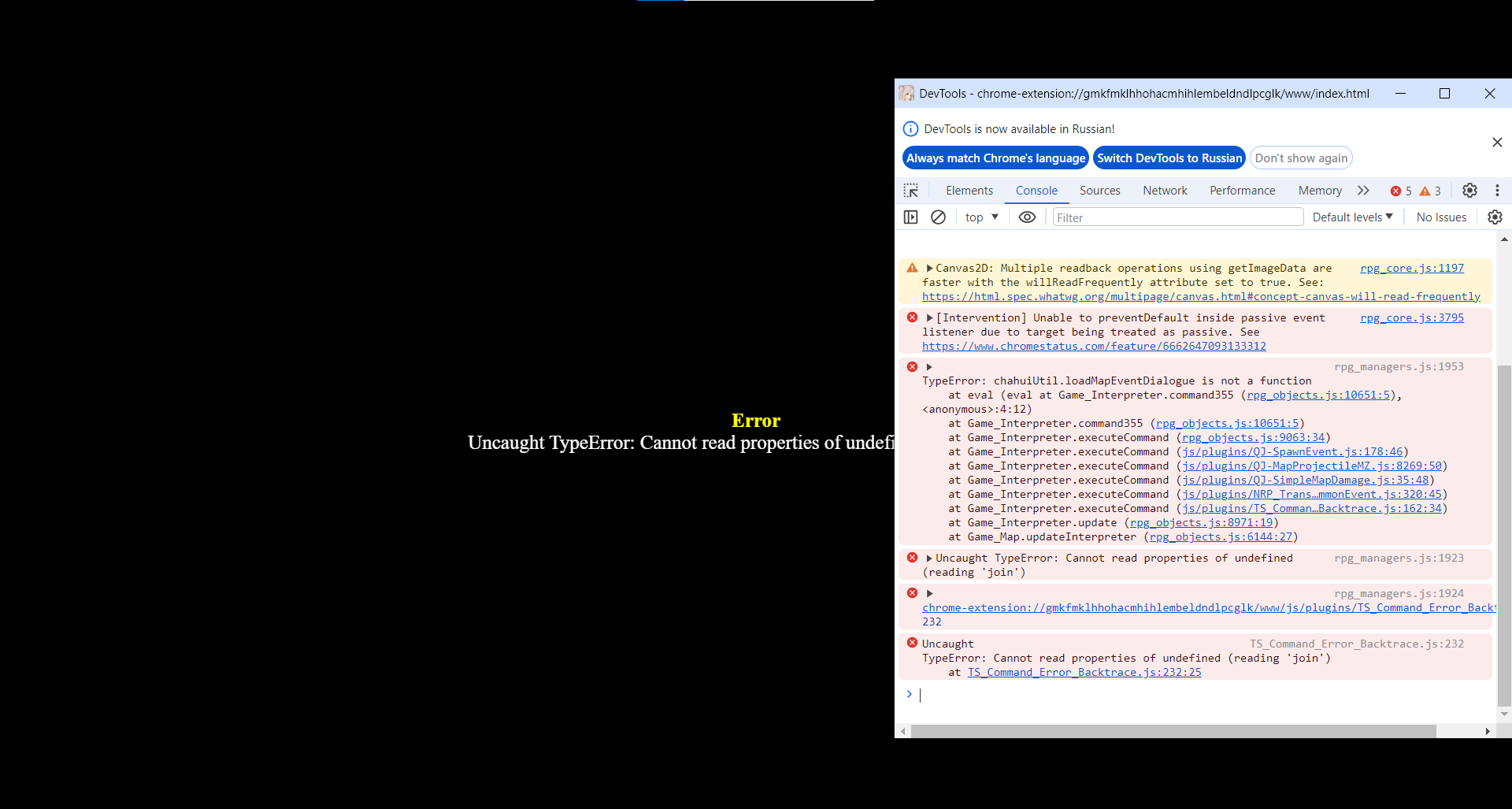Open rpg_objects.js:8971:19 stack link
This screenshot has width=1512, height=809.
1202,523
